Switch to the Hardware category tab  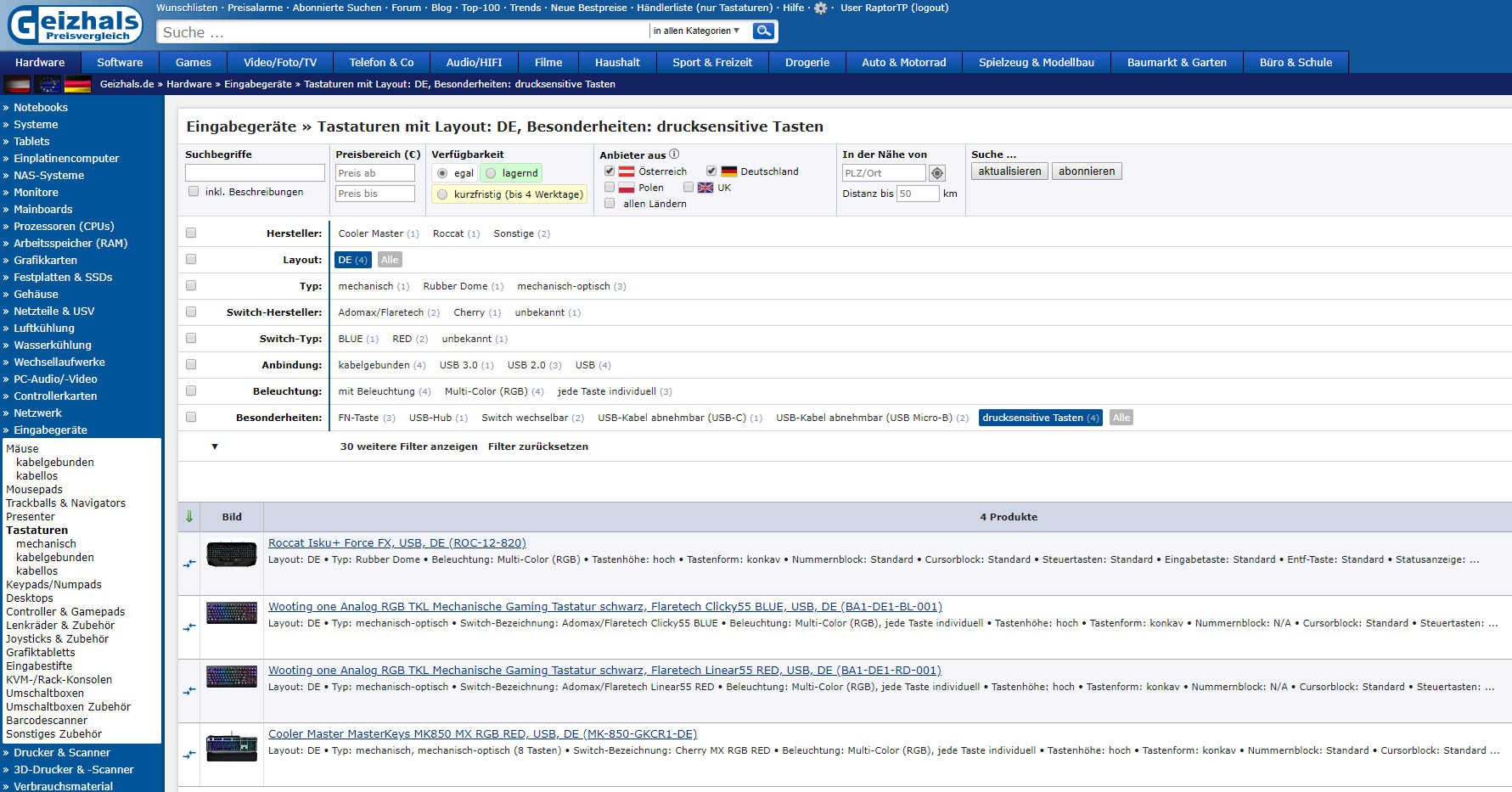pos(40,62)
